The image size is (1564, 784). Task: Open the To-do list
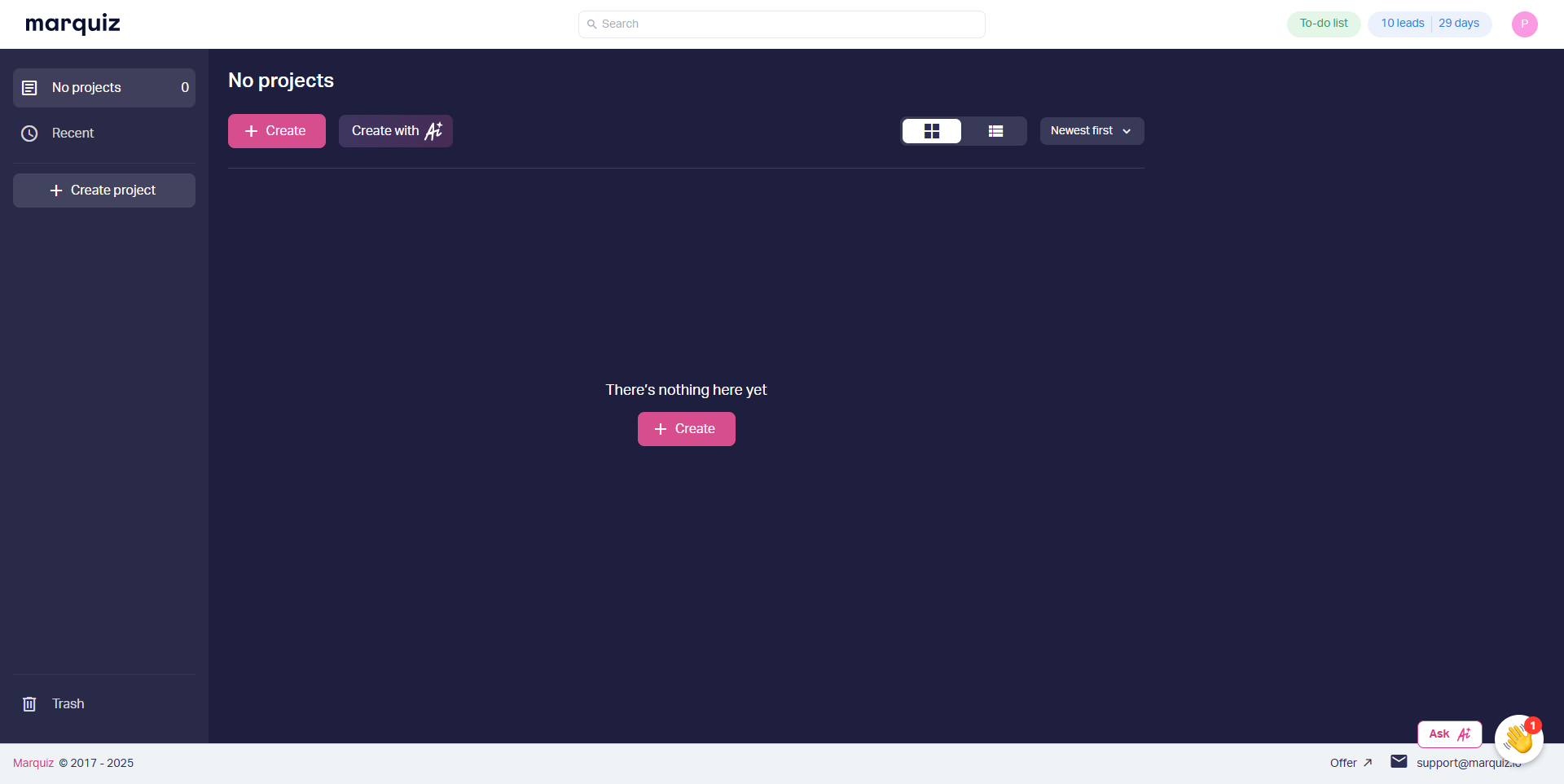click(x=1323, y=24)
